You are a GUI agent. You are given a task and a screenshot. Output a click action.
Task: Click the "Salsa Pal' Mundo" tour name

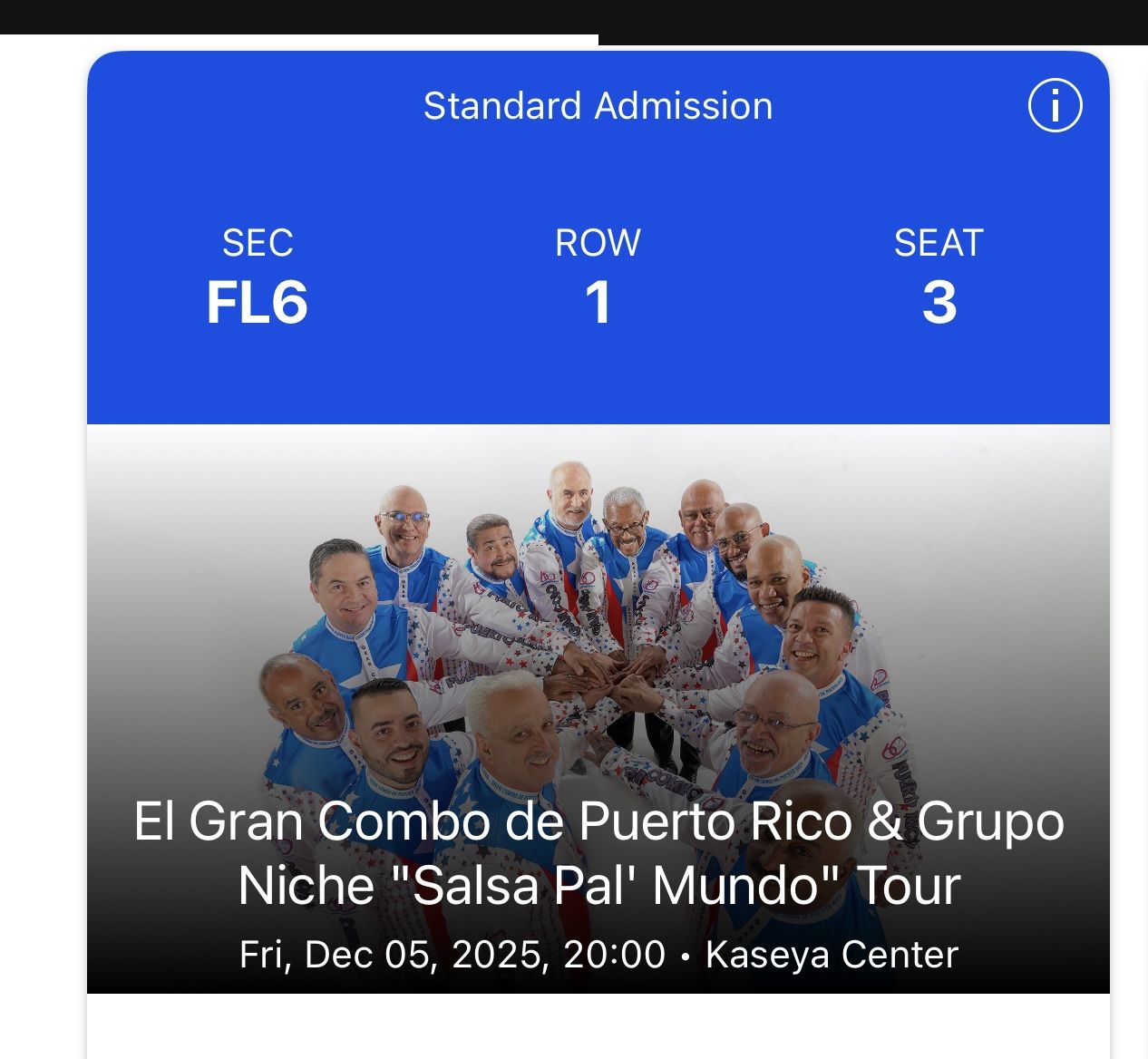coord(618,886)
